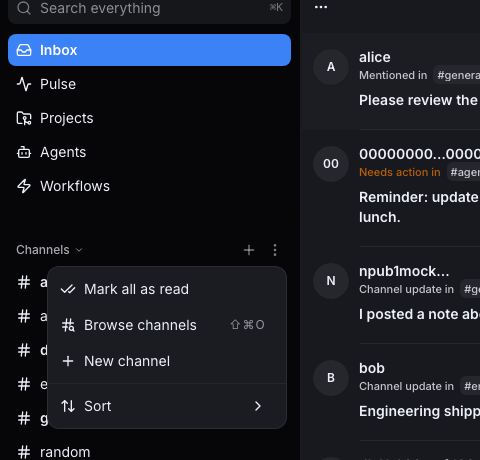The image size is (480, 460).
Task: Open the Inbox view
Action: (149, 50)
